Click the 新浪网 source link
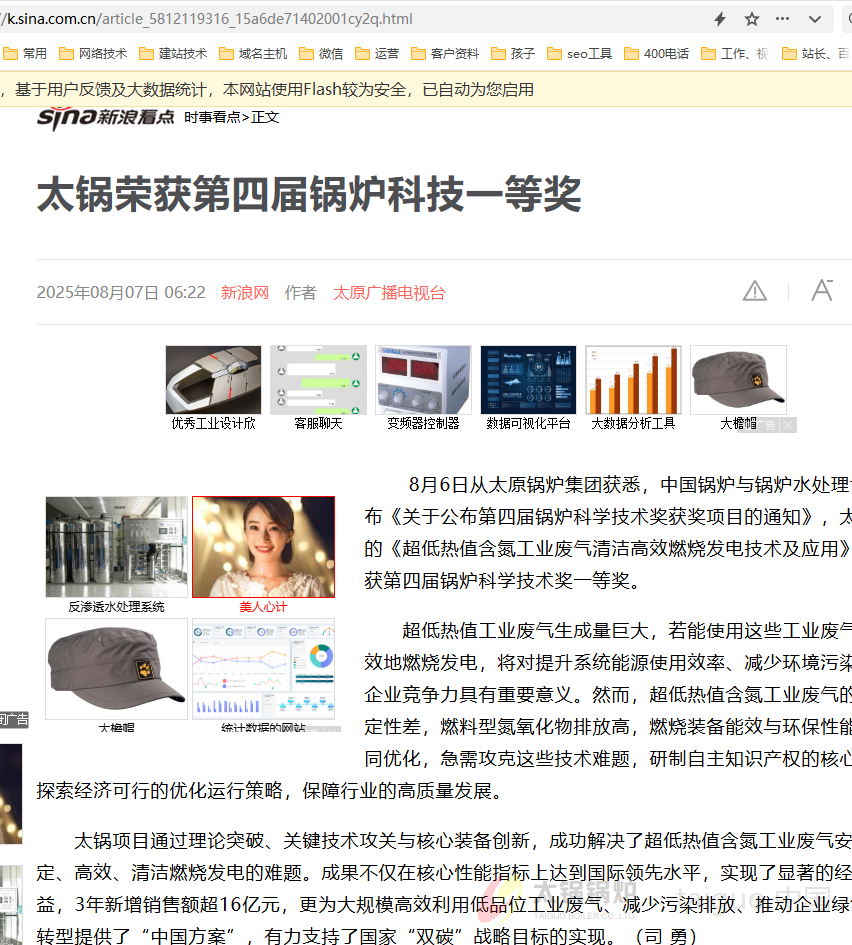The image size is (852, 945). click(x=245, y=293)
